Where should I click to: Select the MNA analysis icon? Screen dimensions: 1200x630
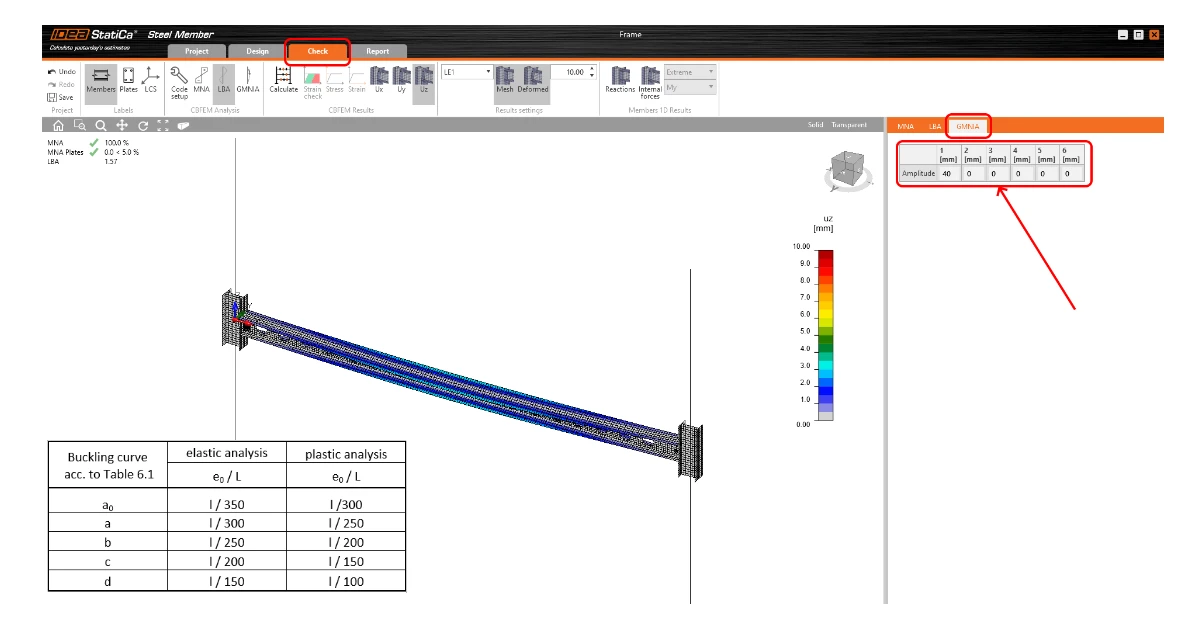(202, 80)
